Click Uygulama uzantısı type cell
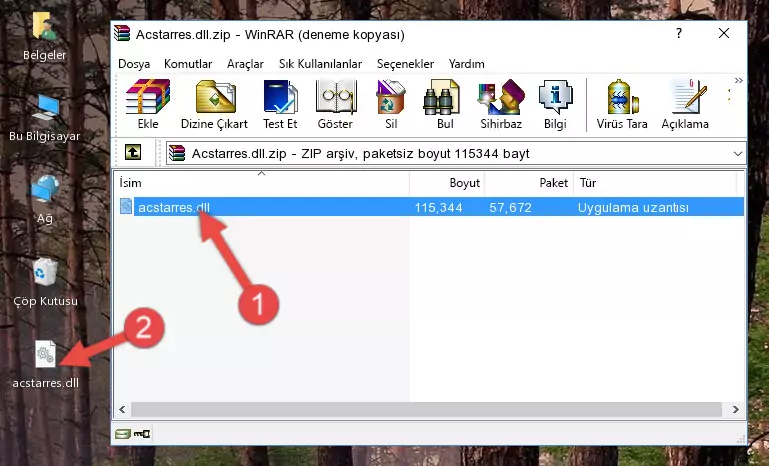This screenshot has width=769, height=466. tap(633, 207)
